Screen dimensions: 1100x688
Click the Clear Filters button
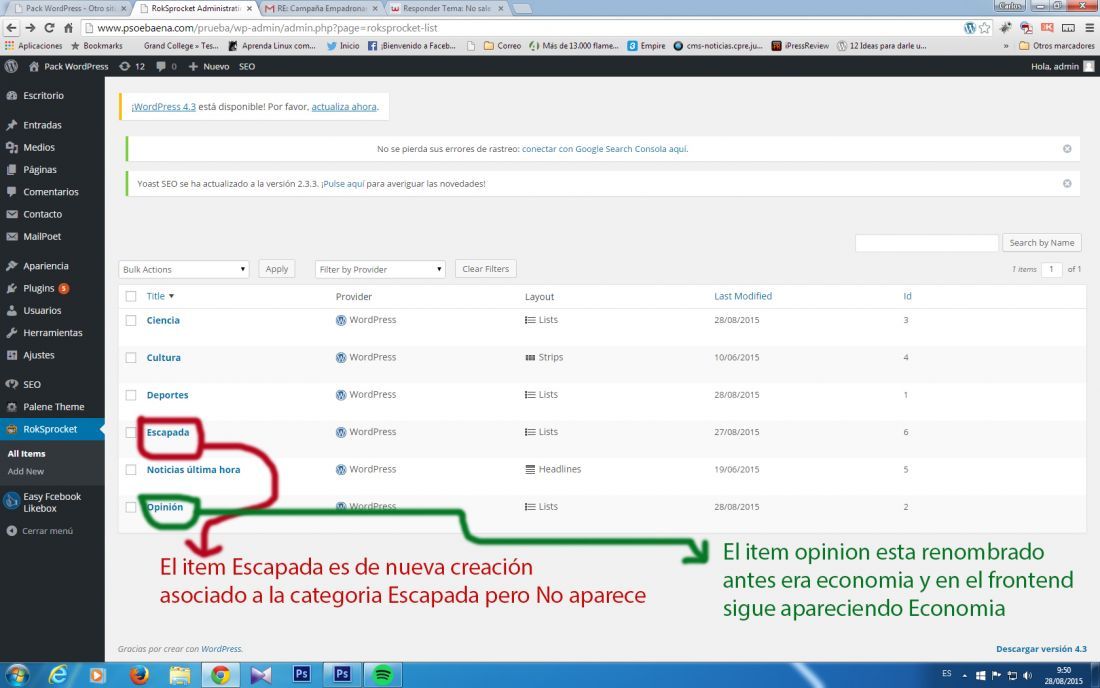point(485,269)
